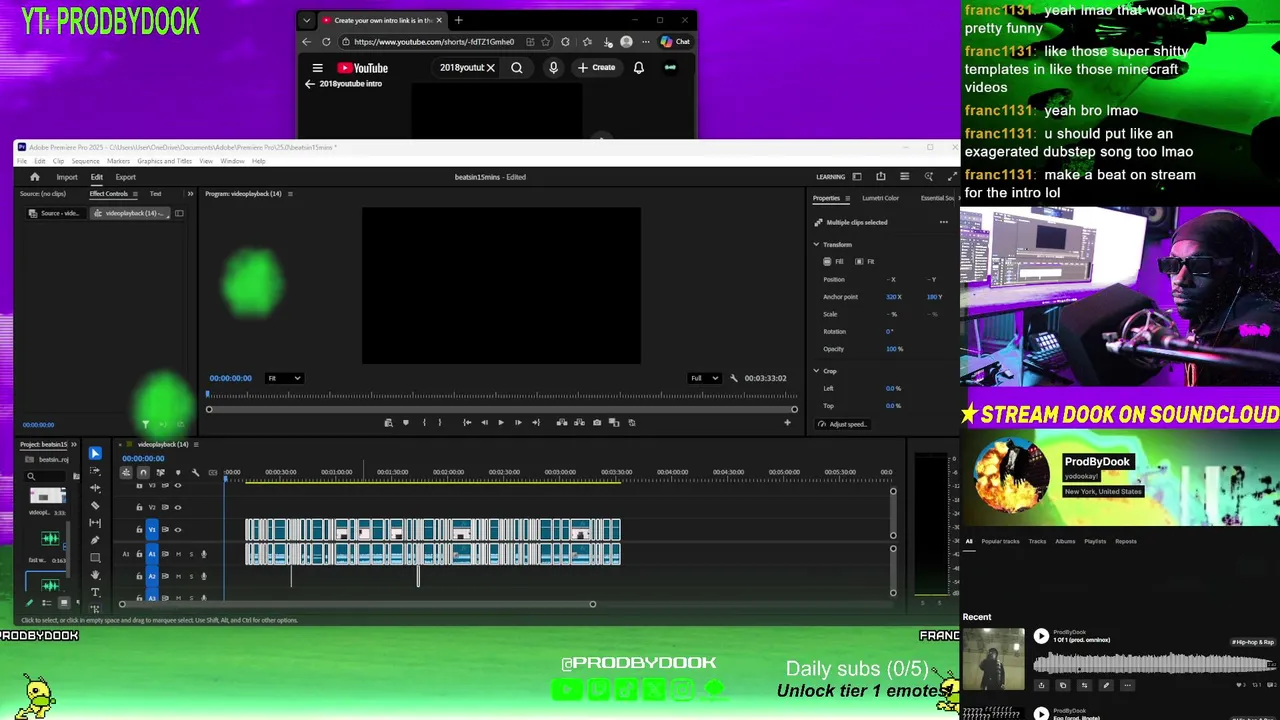The width and height of the screenshot is (1280, 720).
Task: Click Go to In in Program monitor
Action: tap(467, 422)
